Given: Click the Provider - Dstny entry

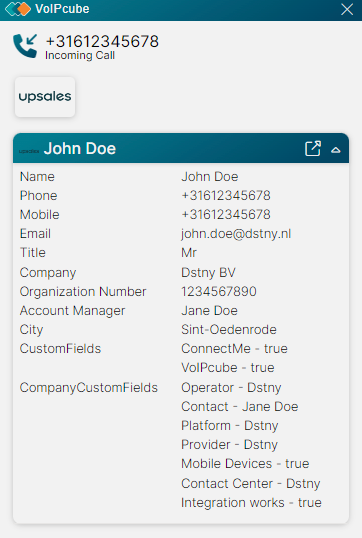Looking at the screenshot, I should (230, 445).
